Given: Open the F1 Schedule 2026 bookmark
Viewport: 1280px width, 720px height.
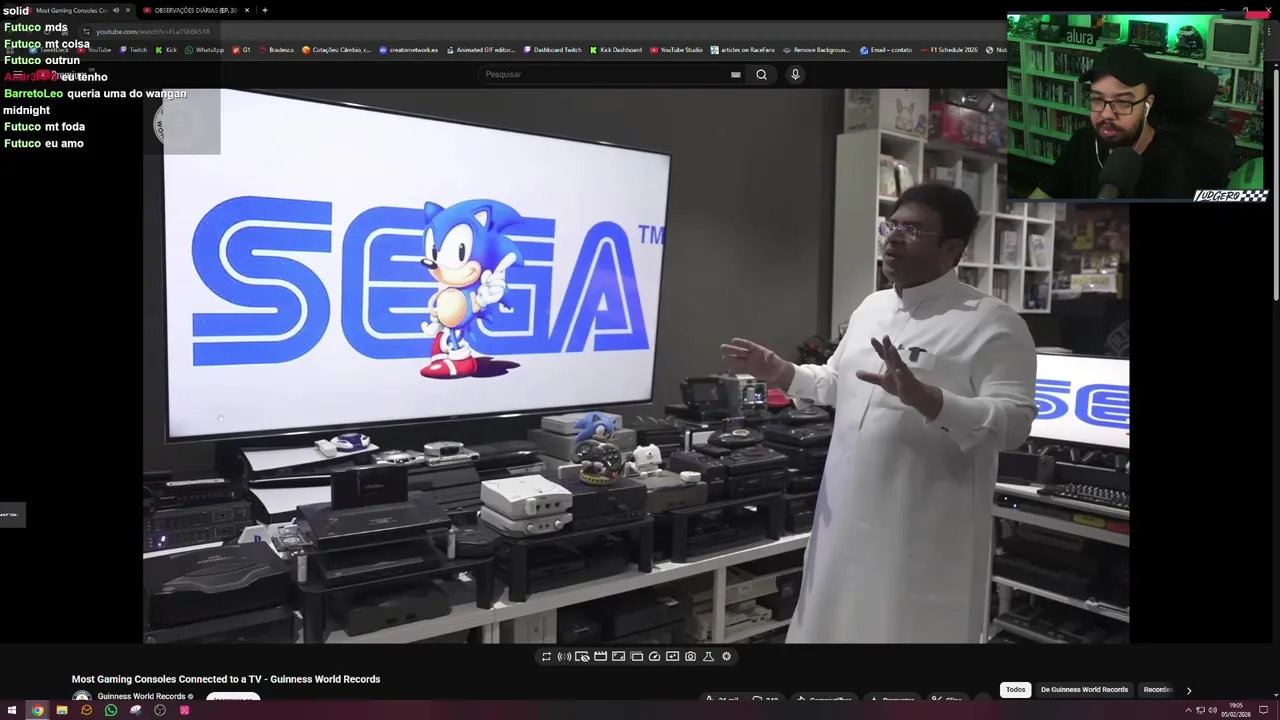Looking at the screenshot, I should (950, 50).
